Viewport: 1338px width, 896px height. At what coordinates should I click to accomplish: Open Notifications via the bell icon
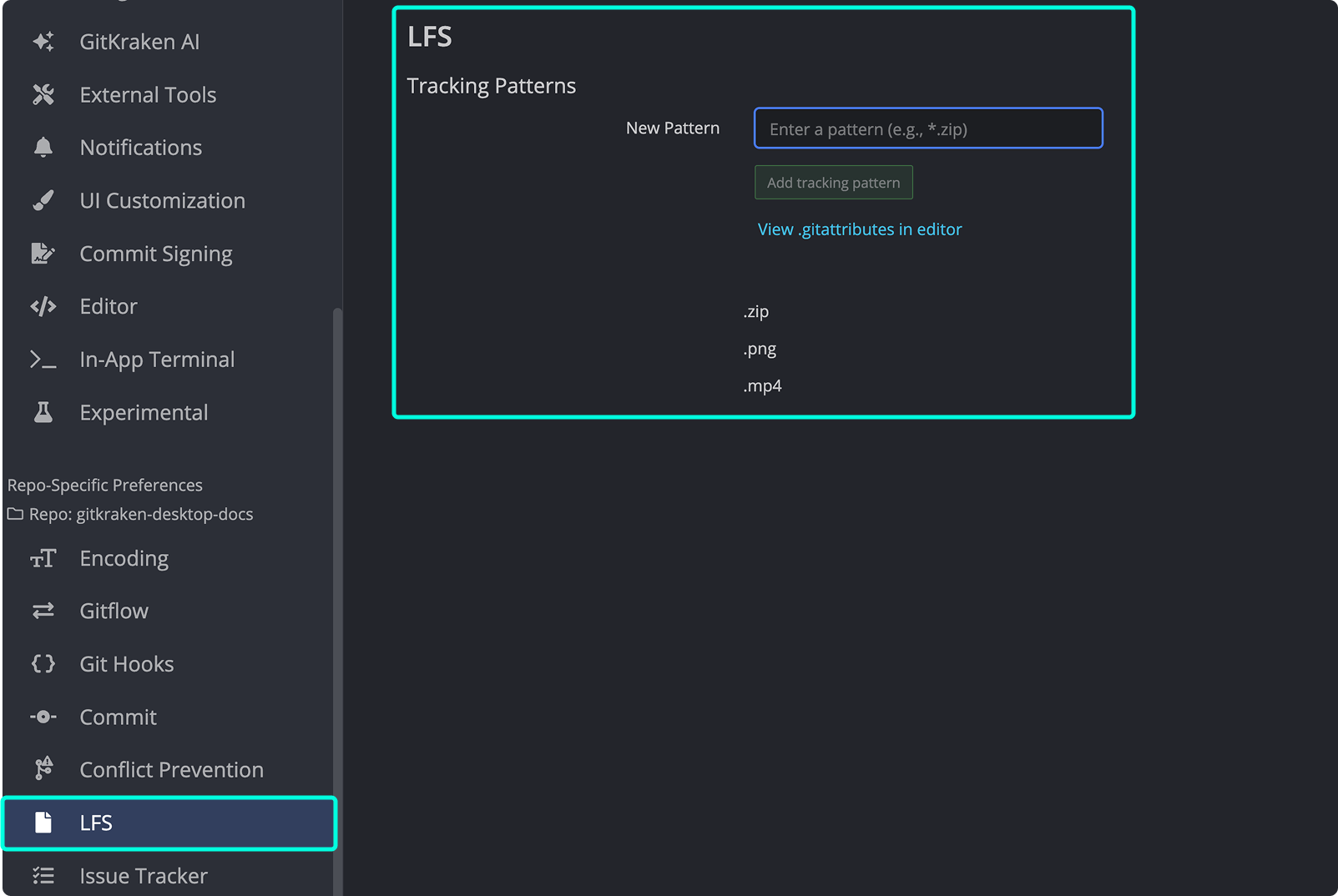[43, 147]
